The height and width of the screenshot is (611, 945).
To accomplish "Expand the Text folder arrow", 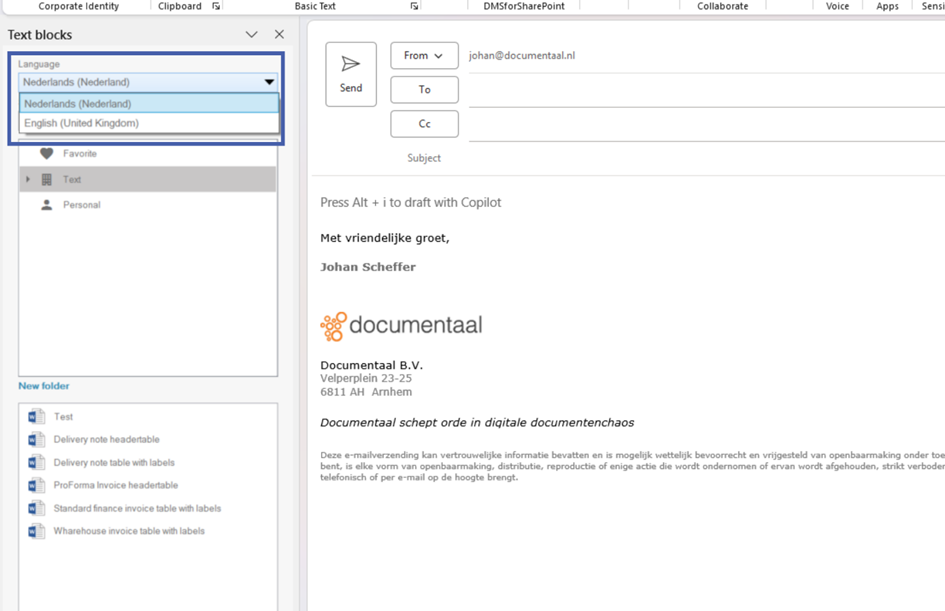I will pos(28,180).
